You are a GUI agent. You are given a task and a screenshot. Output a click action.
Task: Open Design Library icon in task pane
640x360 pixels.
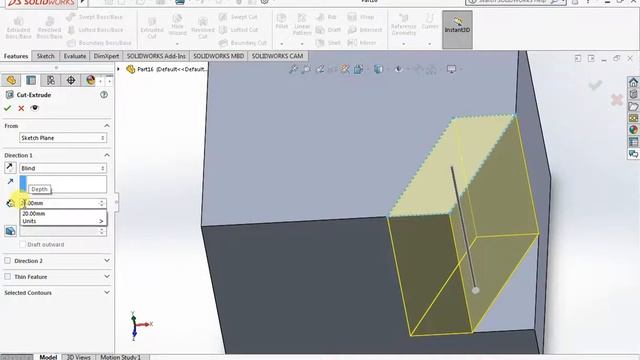click(x=633, y=94)
